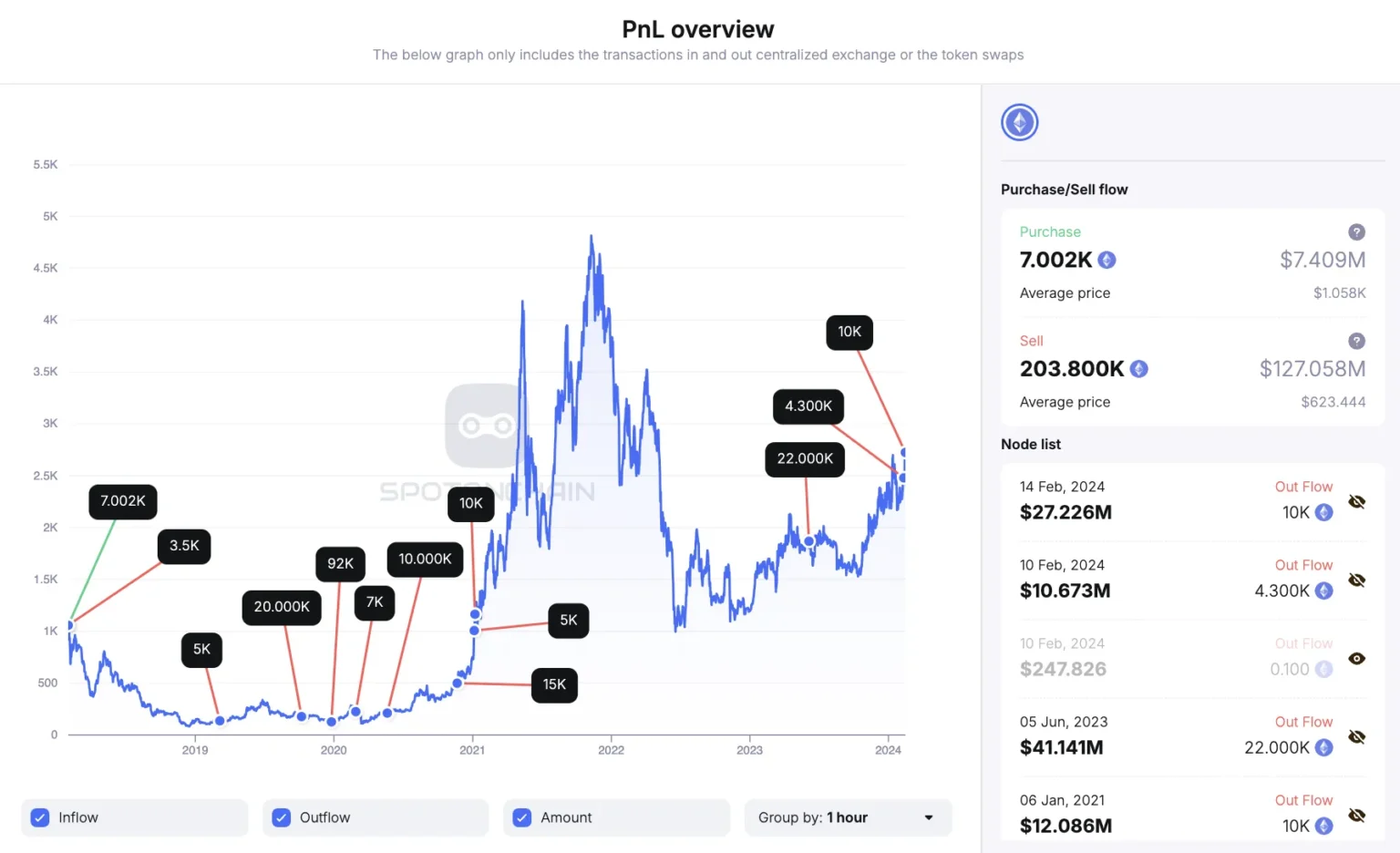
Task: Disable the Outflow checkbox
Action: 281,817
